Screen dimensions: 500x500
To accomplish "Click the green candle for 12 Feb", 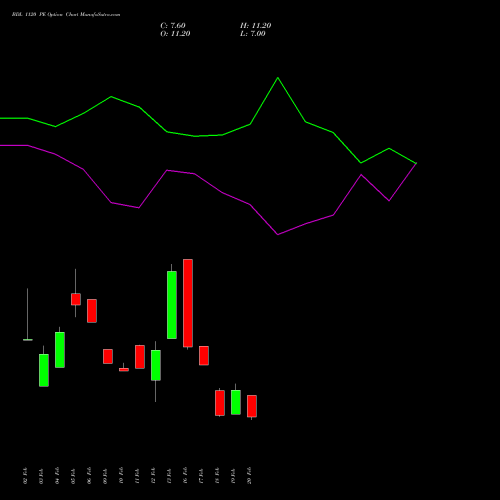I will click(156, 365).
